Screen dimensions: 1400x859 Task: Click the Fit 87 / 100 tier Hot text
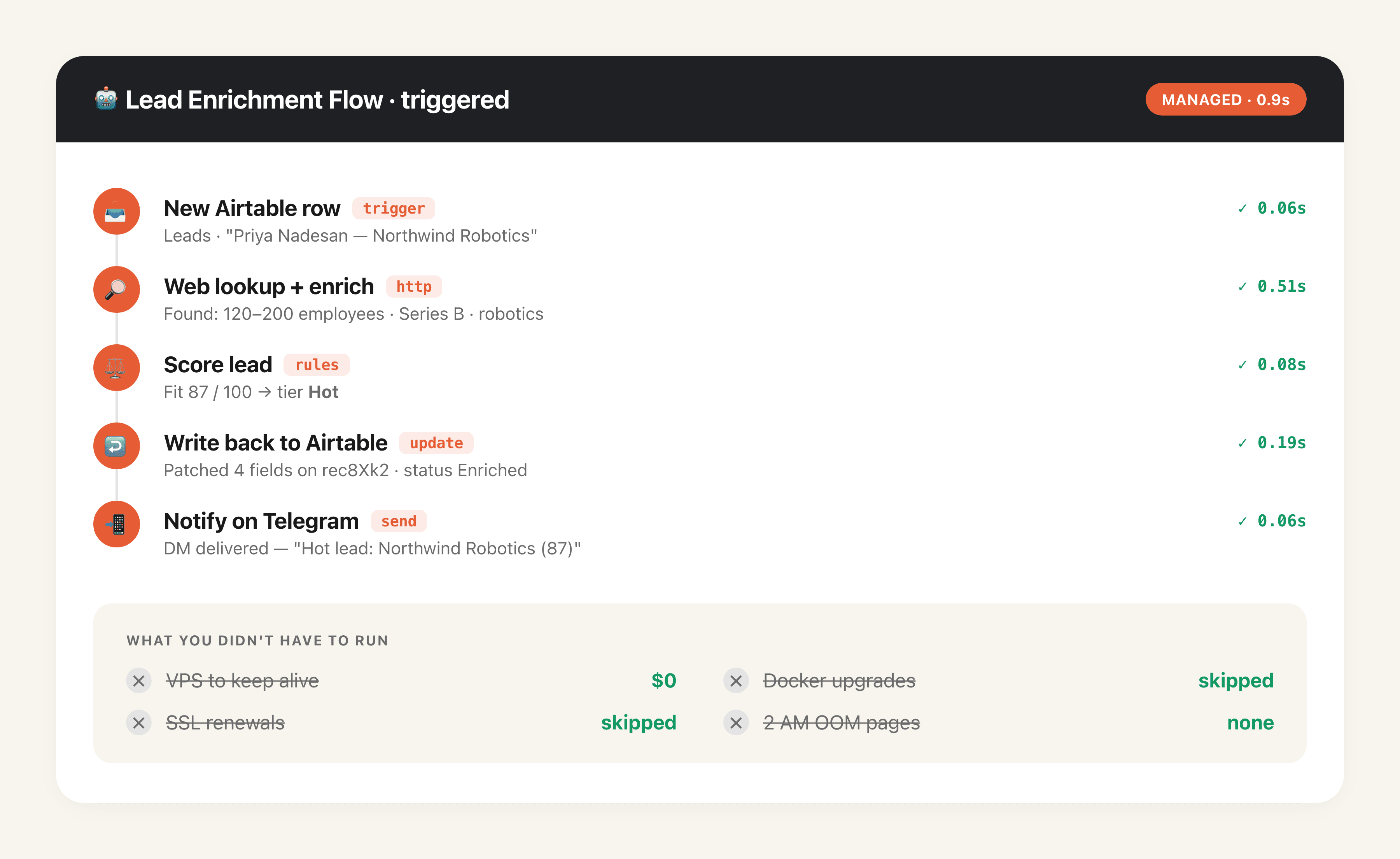tap(250, 392)
